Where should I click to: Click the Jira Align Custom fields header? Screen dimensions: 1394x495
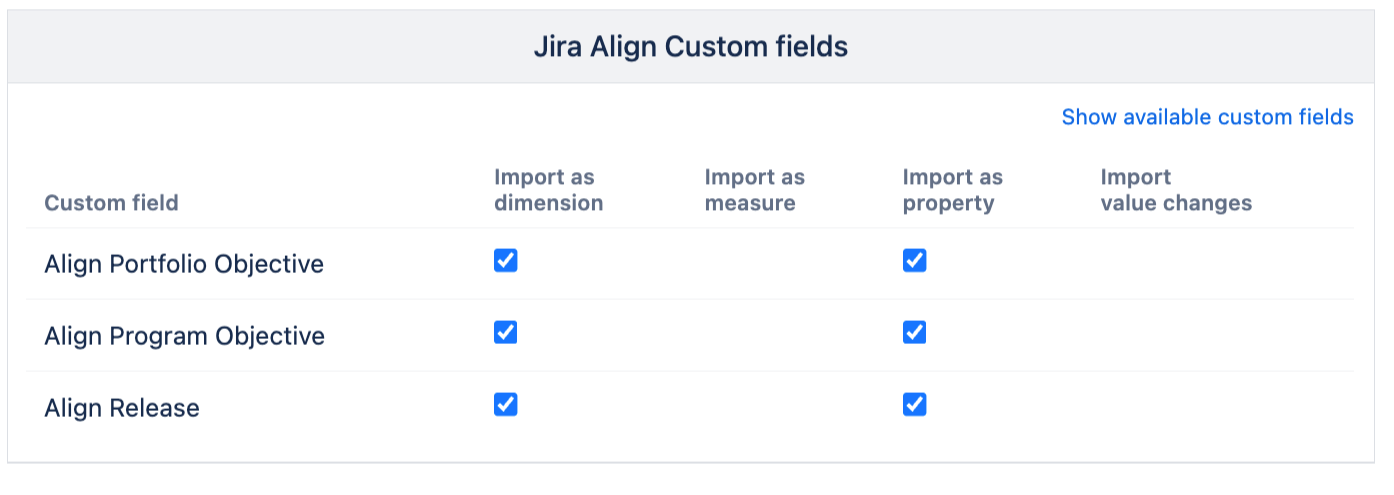click(x=690, y=46)
